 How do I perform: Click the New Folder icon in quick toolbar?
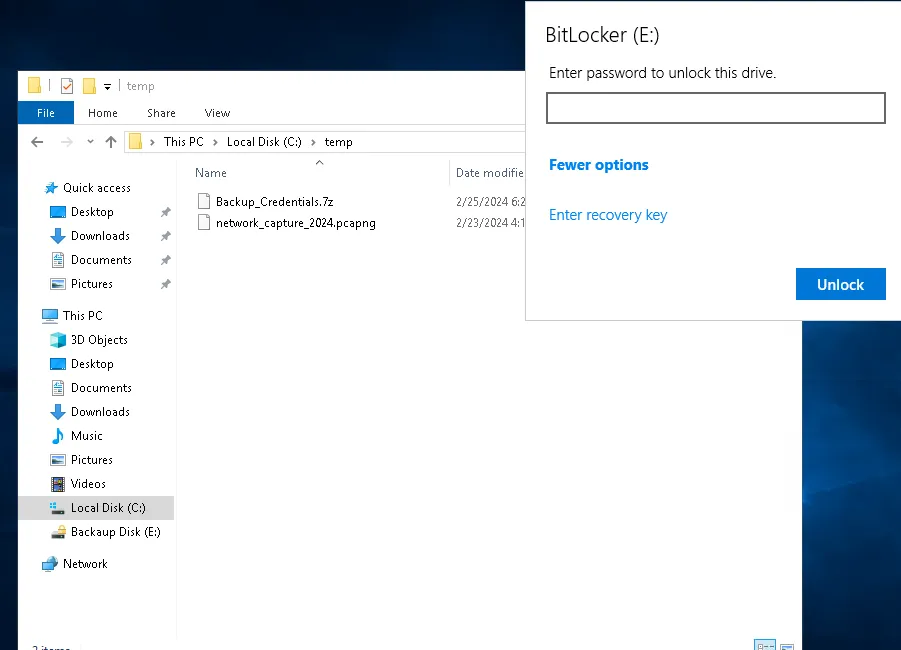[x=89, y=86]
